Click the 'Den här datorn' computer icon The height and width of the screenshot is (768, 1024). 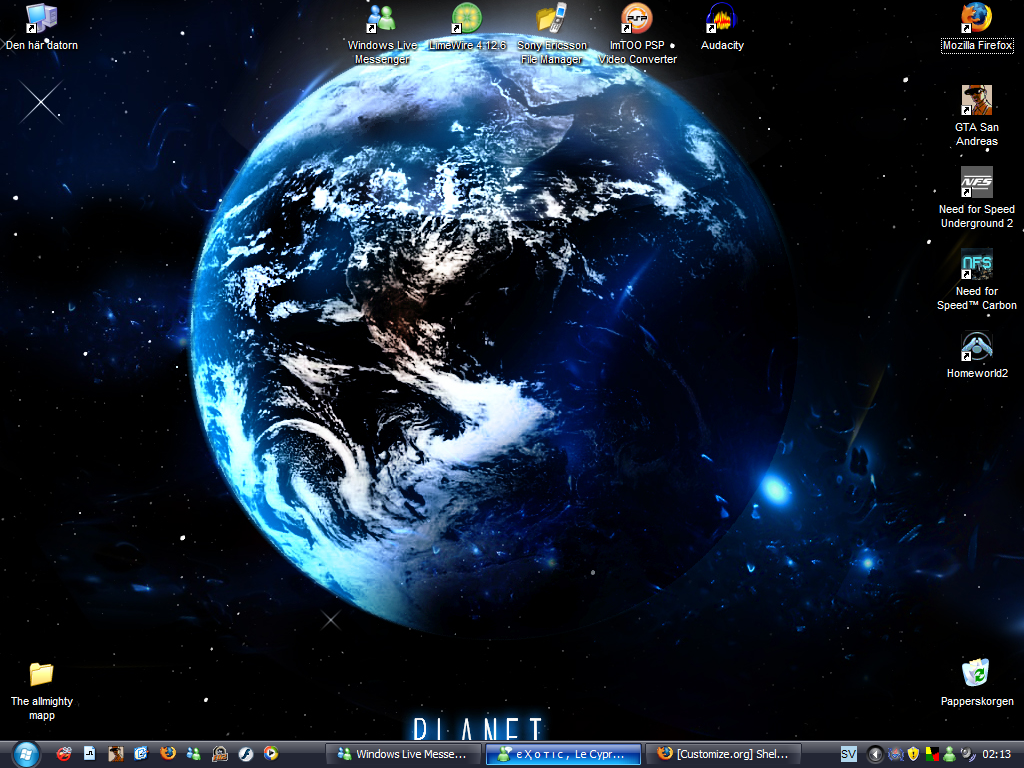[x=41, y=18]
